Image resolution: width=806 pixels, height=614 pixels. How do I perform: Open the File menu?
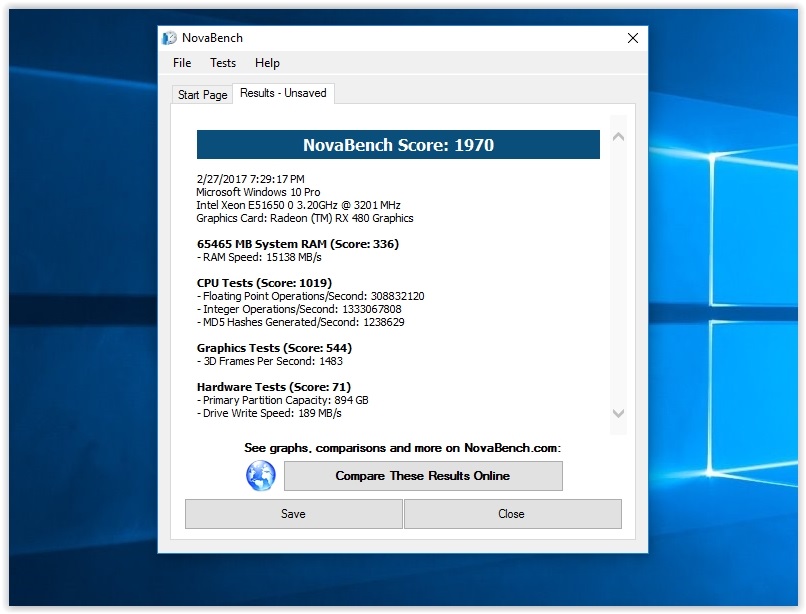tap(182, 63)
